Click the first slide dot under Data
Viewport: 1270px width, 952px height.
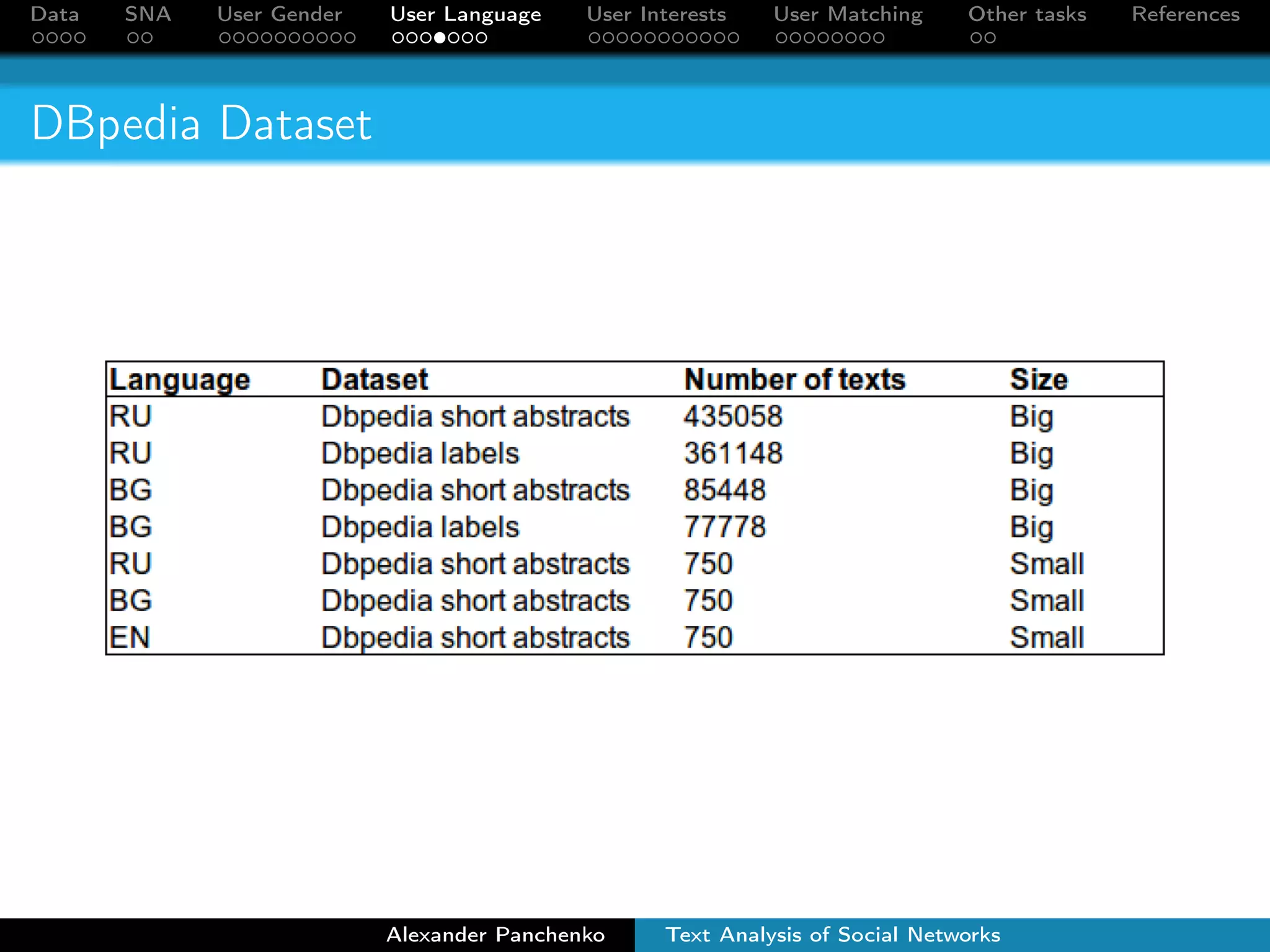pos(38,38)
